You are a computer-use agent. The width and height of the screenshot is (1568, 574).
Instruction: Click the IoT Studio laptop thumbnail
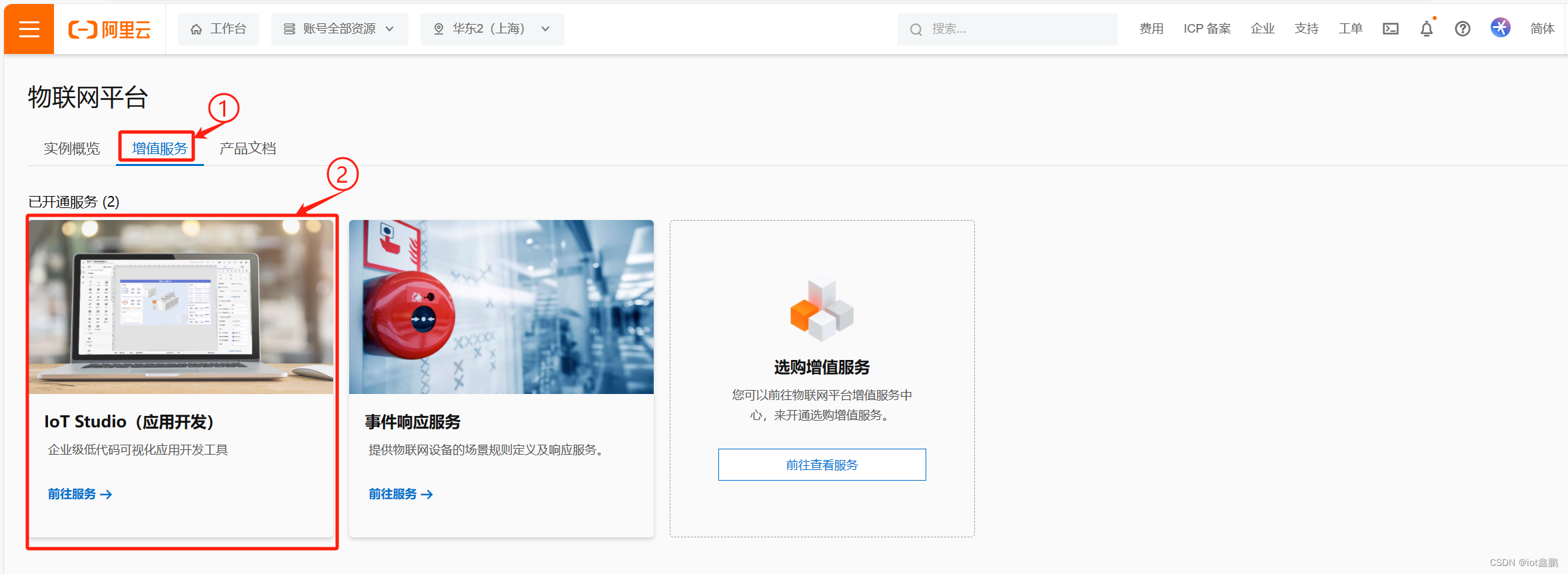181,307
